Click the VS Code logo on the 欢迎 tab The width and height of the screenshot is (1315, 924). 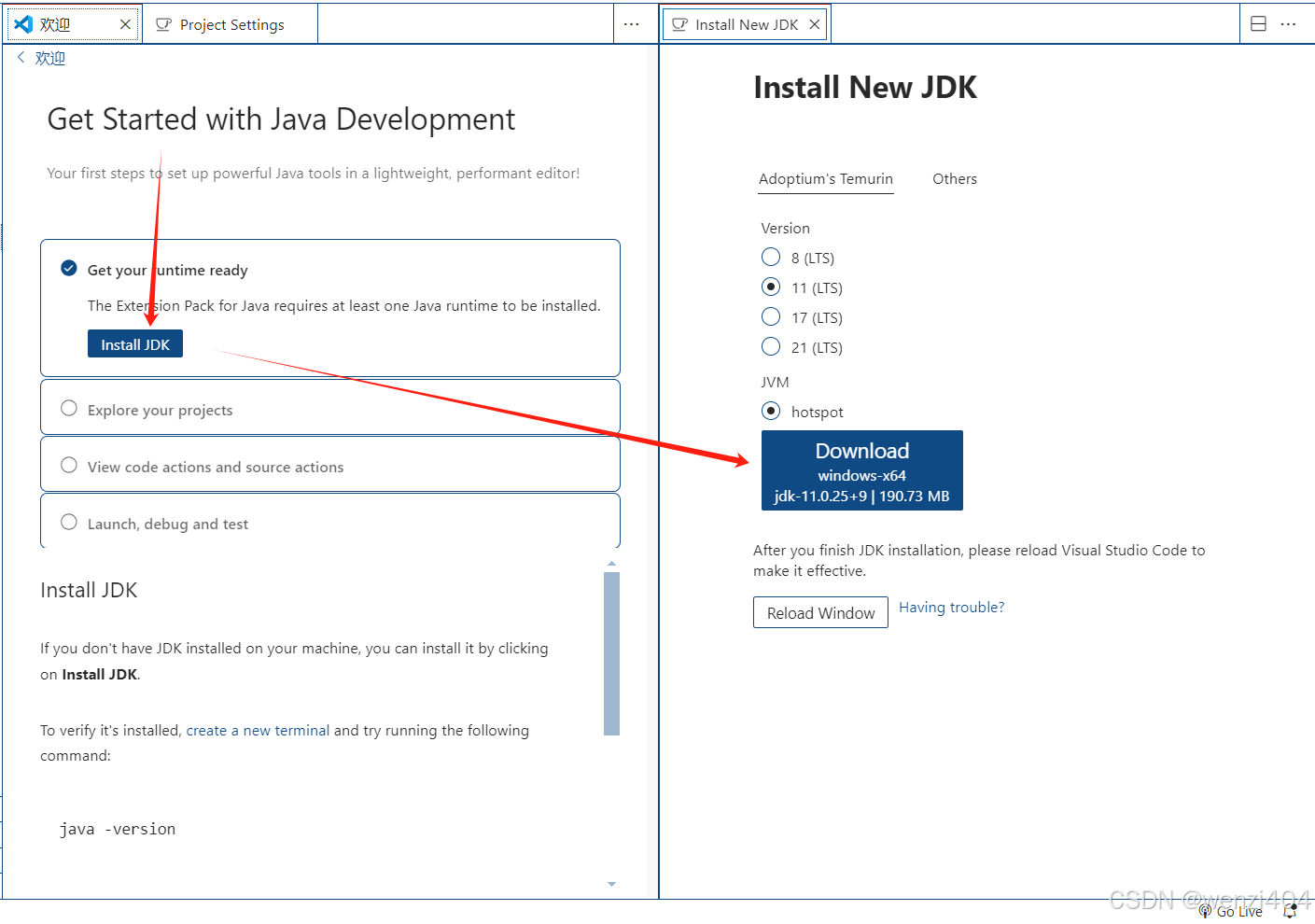(x=22, y=23)
